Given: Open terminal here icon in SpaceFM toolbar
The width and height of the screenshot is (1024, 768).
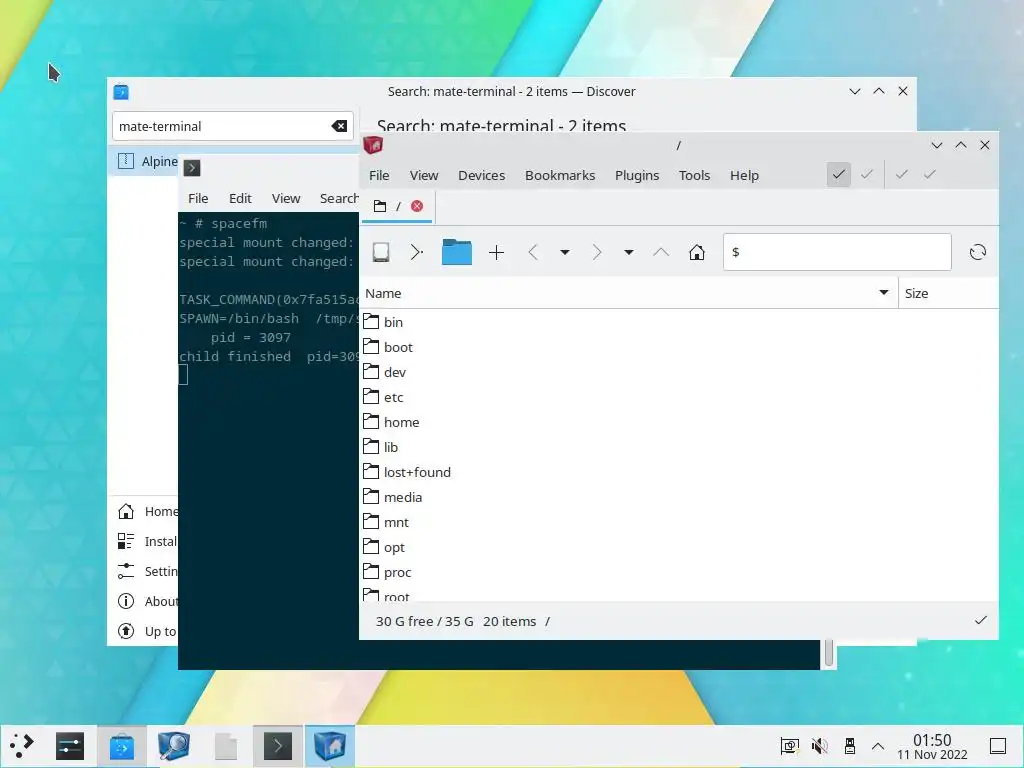Looking at the screenshot, I should tap(417, 252).
